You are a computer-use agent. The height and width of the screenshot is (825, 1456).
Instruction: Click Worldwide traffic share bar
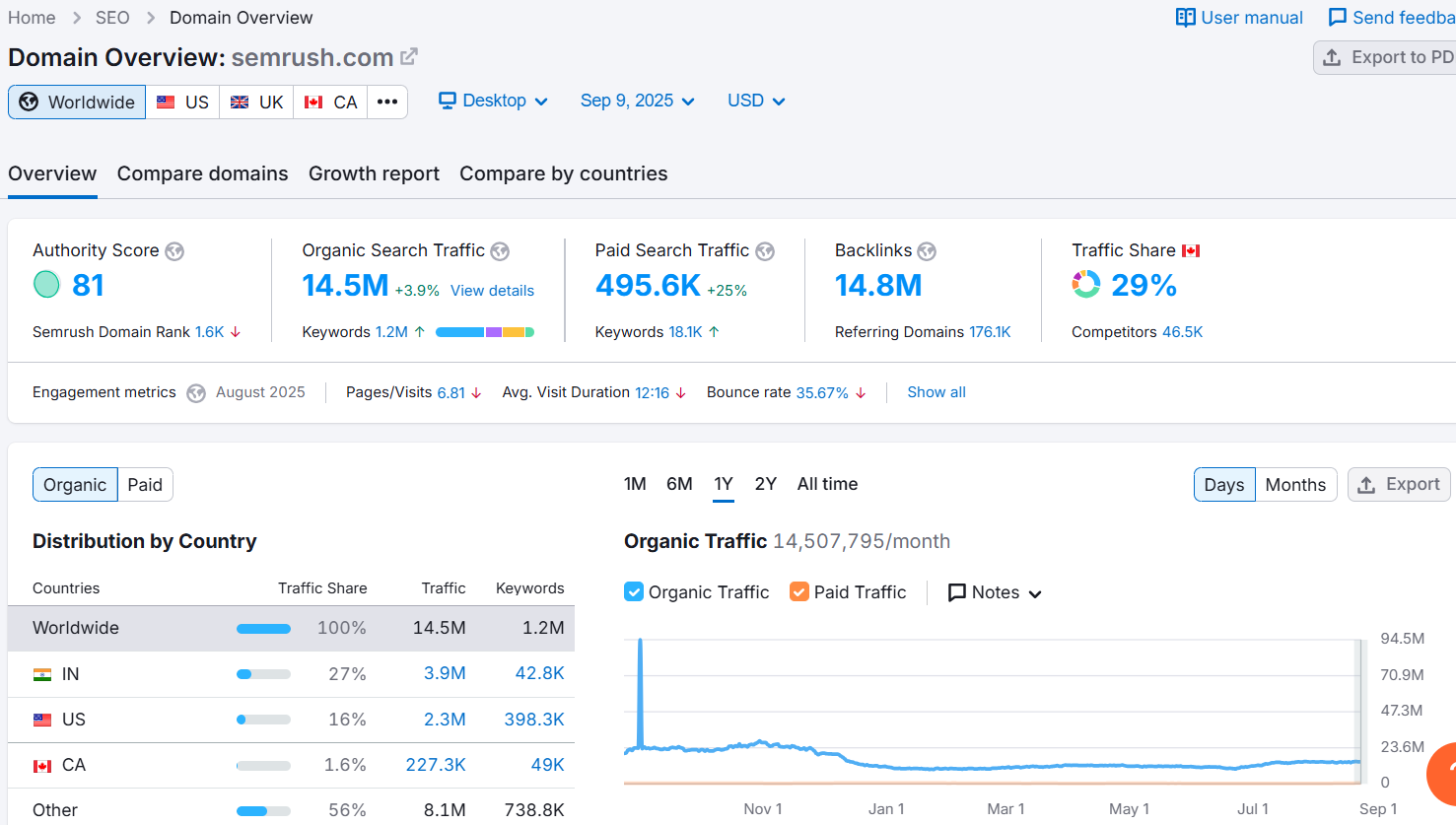263,629
